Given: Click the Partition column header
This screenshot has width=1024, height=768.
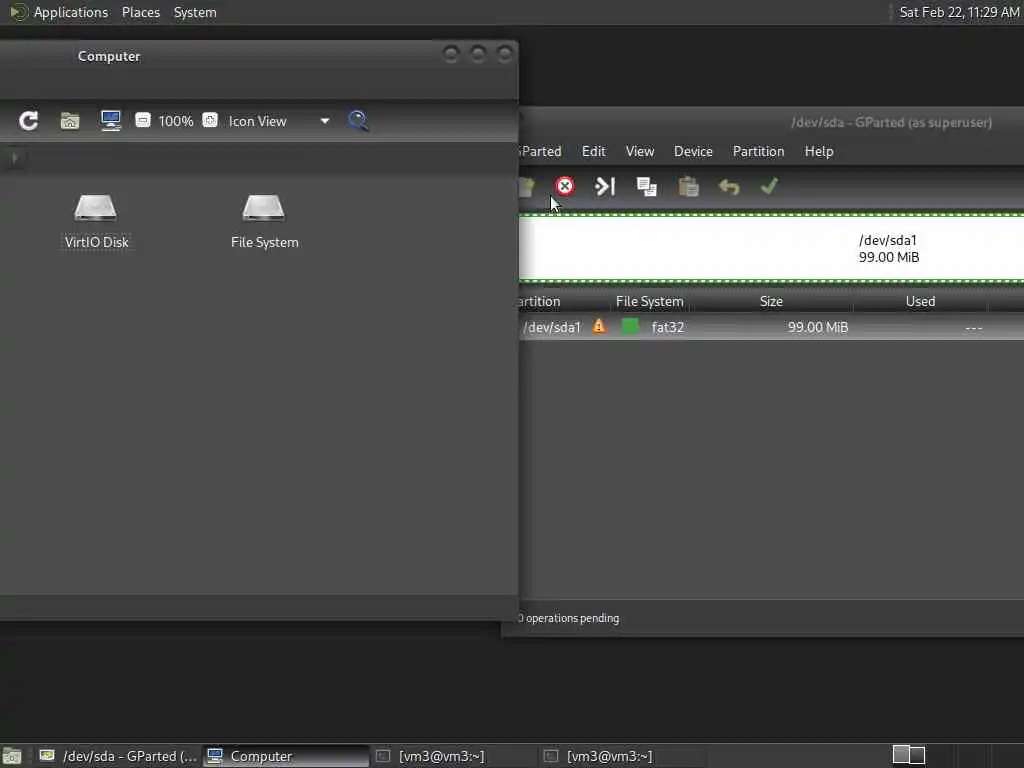Looking at the screenshot, I should pos(562,301).
